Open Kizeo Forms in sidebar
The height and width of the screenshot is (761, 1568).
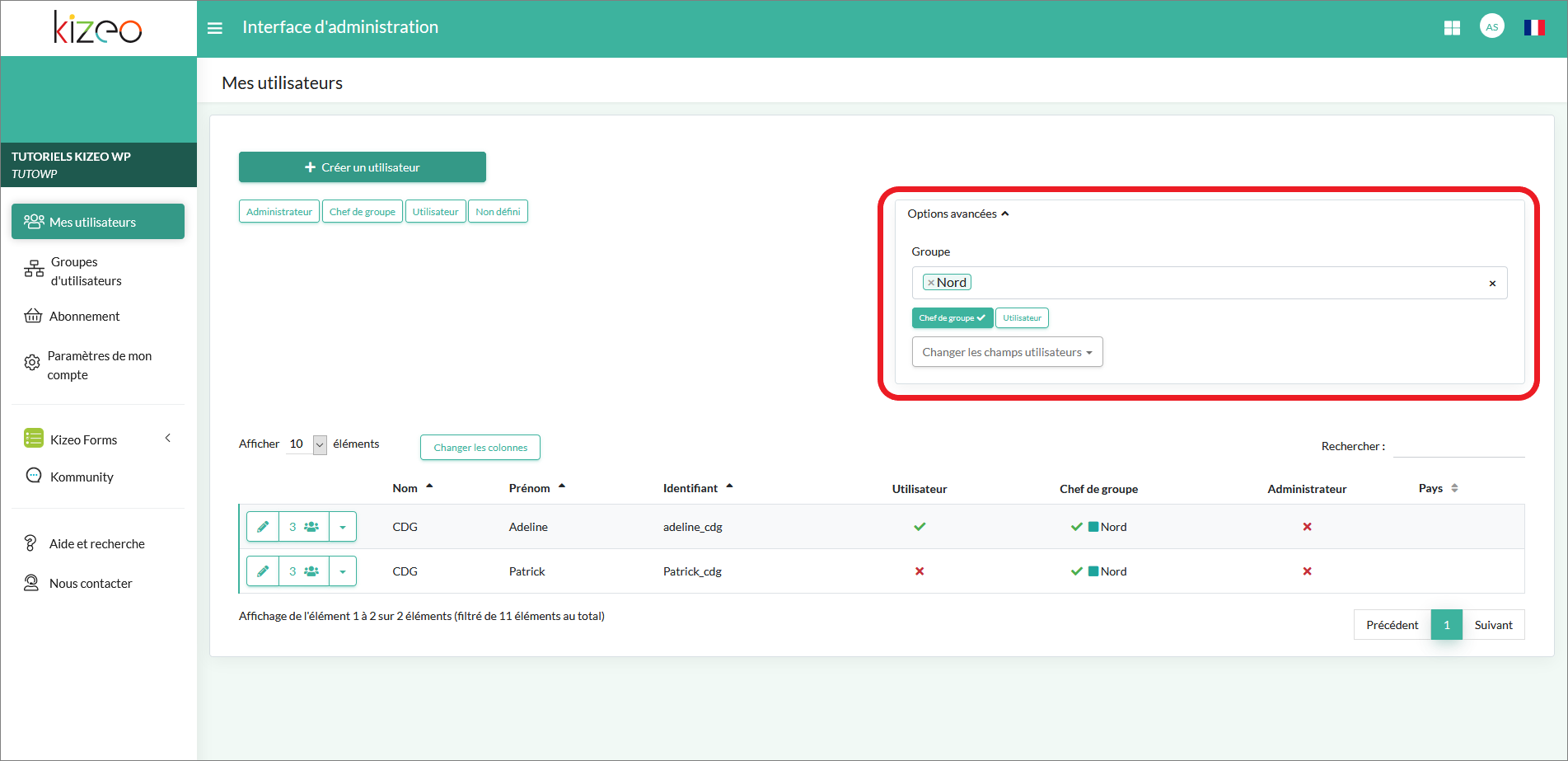(x=82, y=439)
